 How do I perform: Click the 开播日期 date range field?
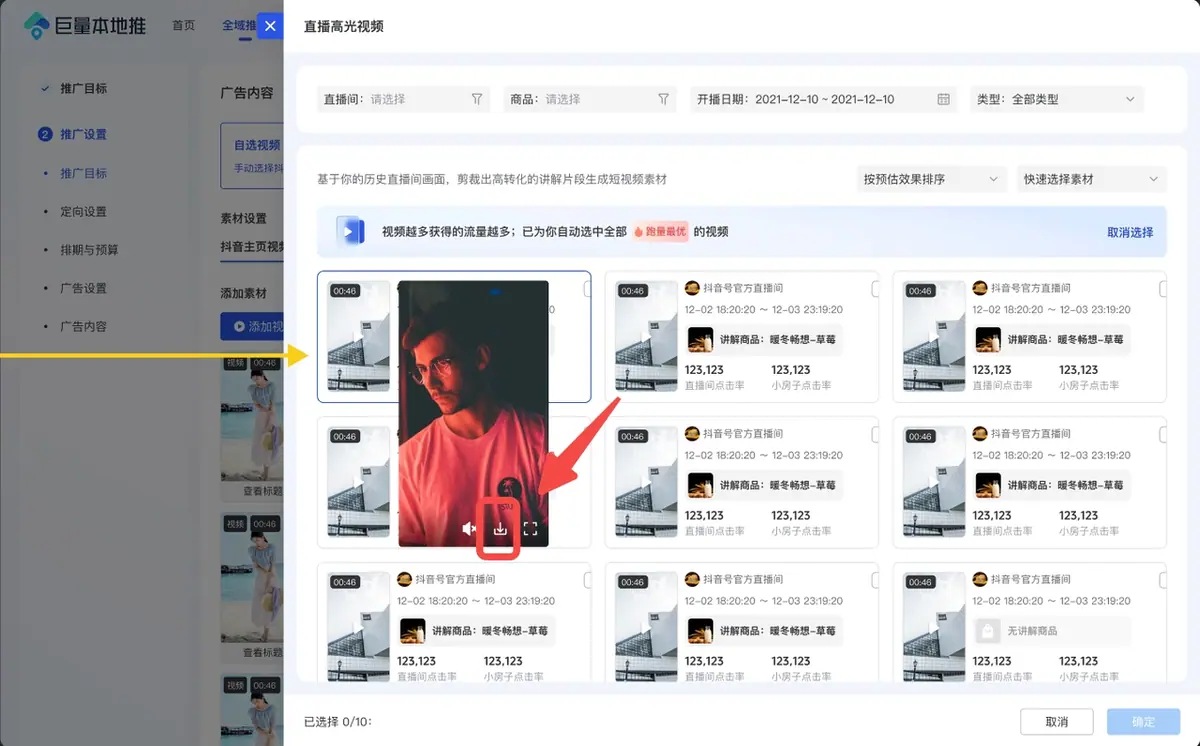[824, 99]
